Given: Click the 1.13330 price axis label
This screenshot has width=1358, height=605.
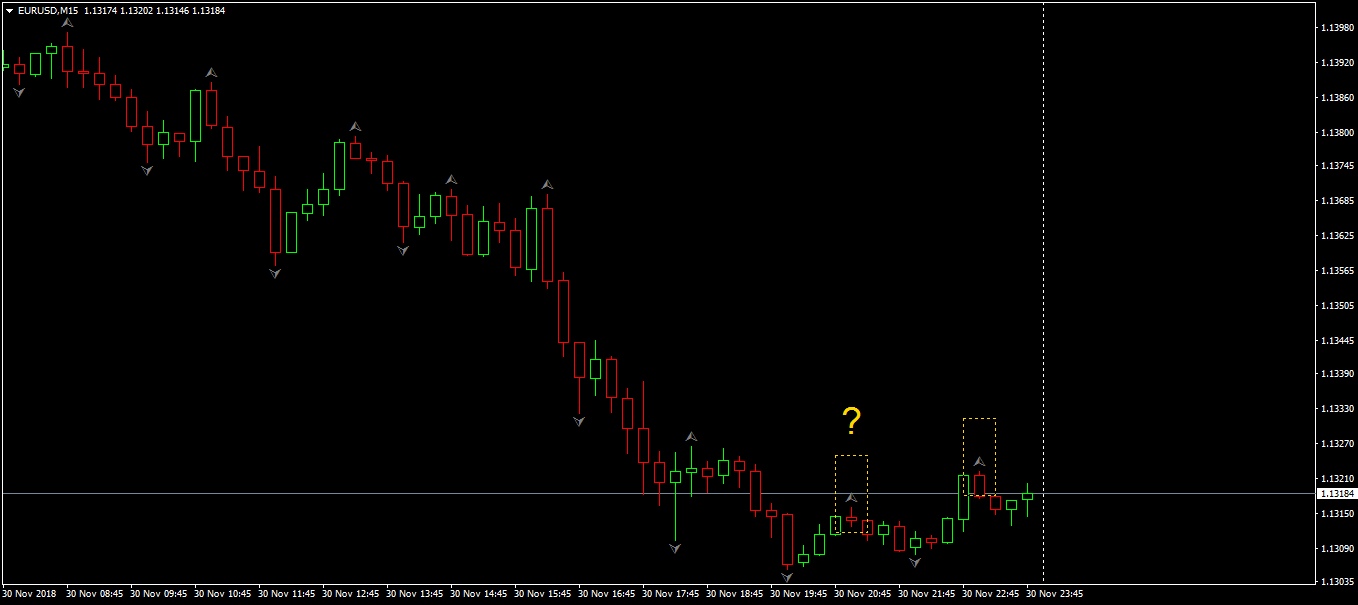Looking at the screenshot, I should [x=1337, y=409].
